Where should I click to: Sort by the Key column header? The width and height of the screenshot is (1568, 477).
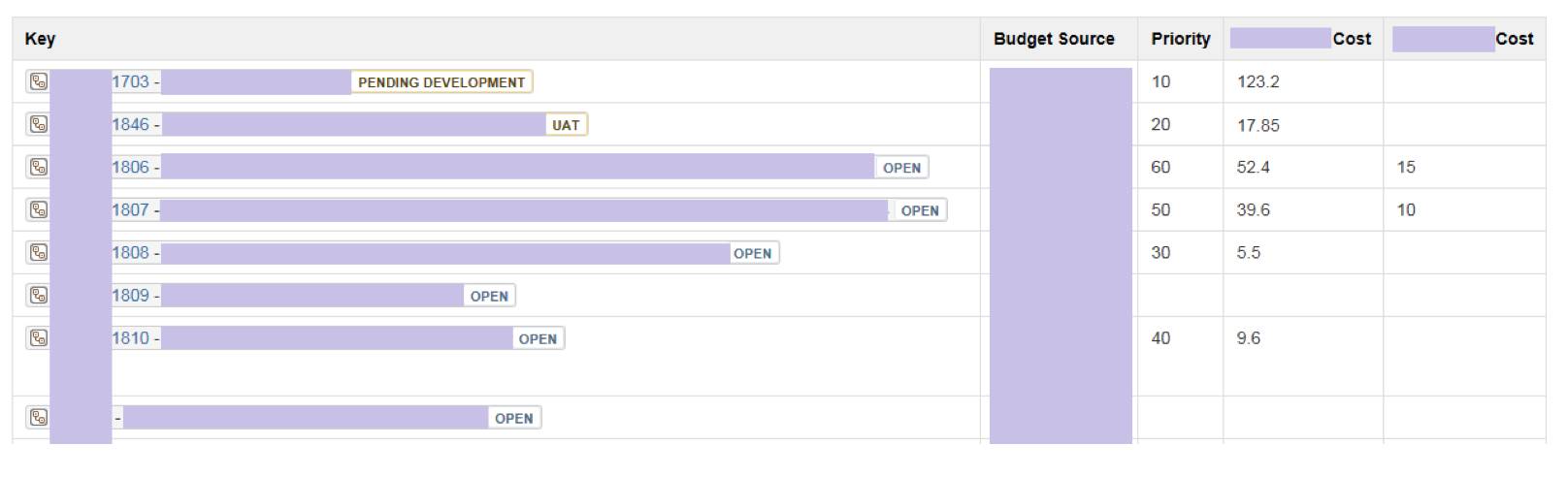point(41,39)
